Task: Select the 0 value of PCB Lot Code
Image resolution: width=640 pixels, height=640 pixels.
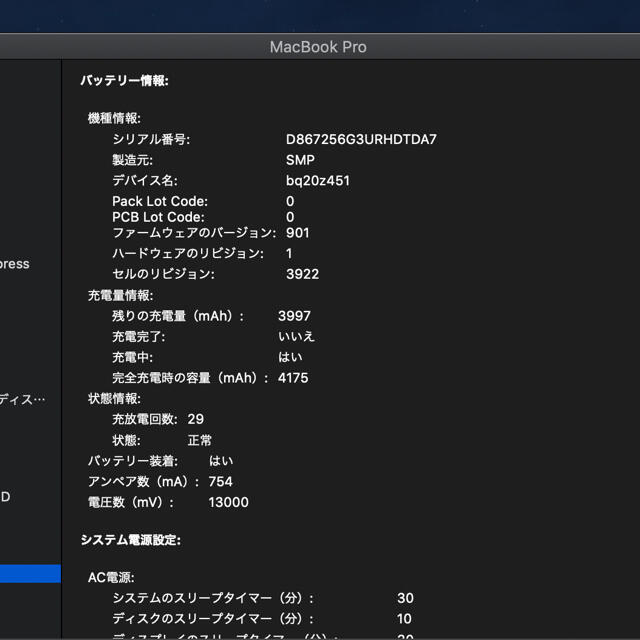Action: click(290, 217)
